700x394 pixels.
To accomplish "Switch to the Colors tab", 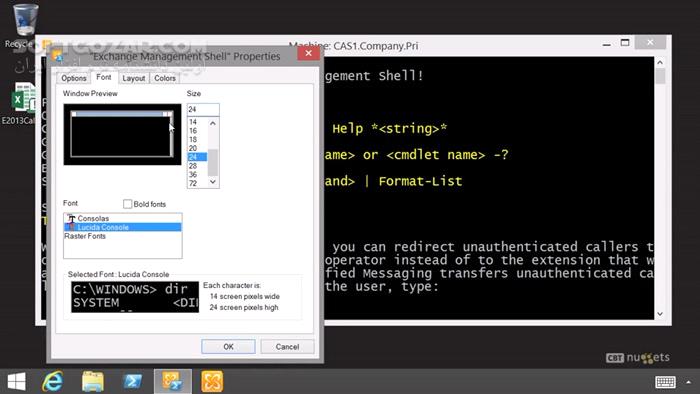I will click(x=165, y=78).
